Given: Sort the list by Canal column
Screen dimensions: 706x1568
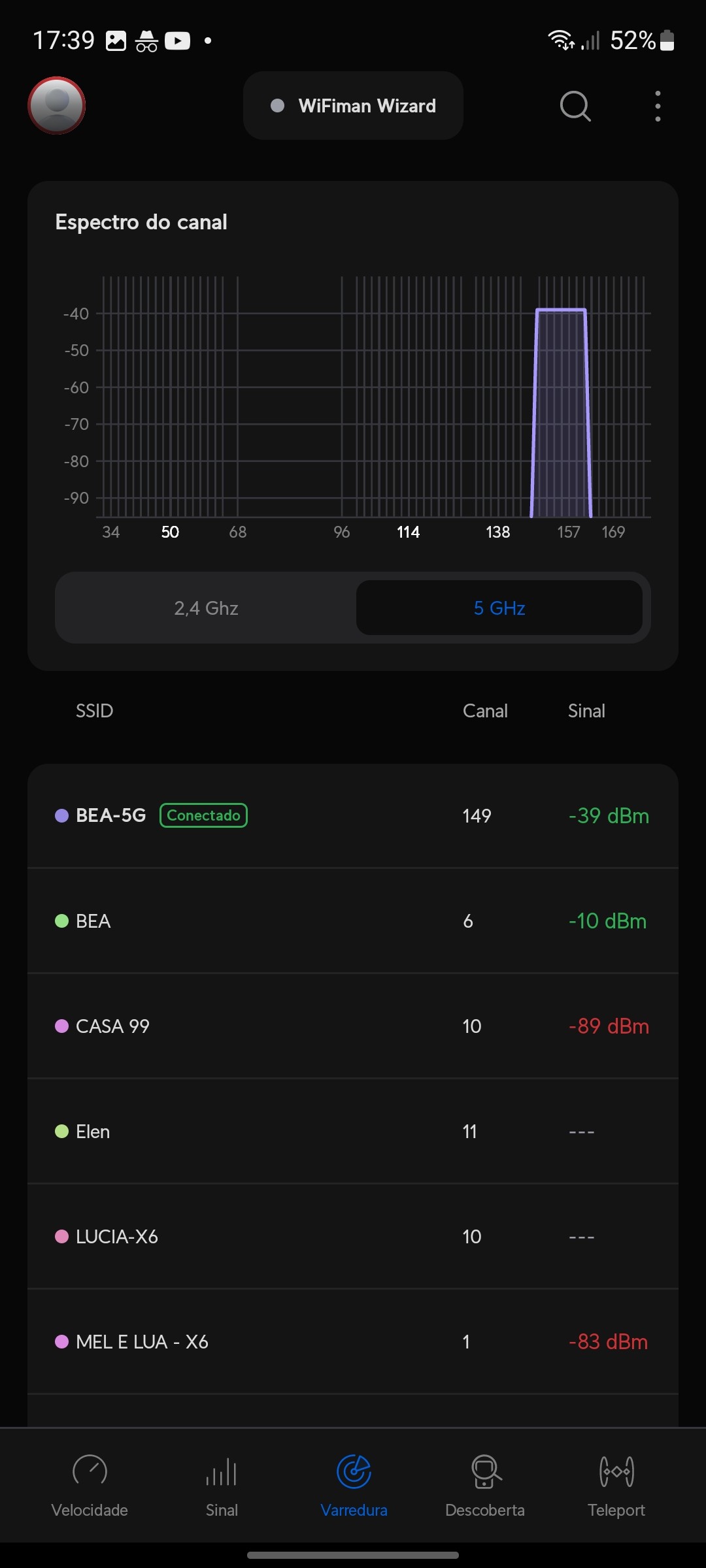Looking at the screenshot, I should pos(485,711).
